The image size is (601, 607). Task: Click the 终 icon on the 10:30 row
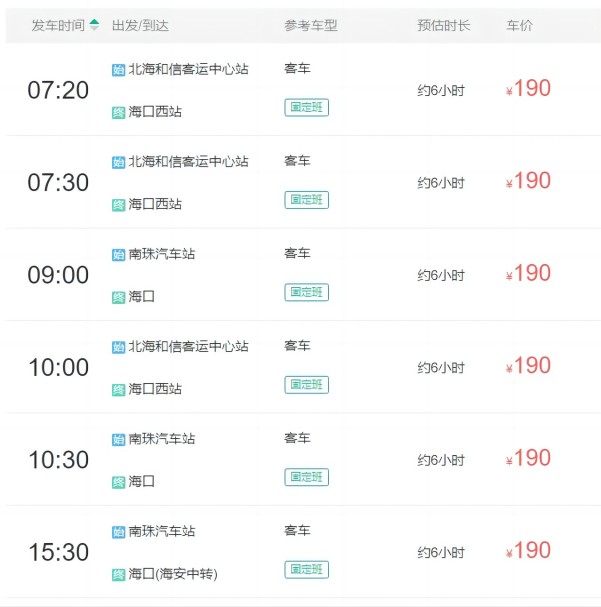coord(118,482)
